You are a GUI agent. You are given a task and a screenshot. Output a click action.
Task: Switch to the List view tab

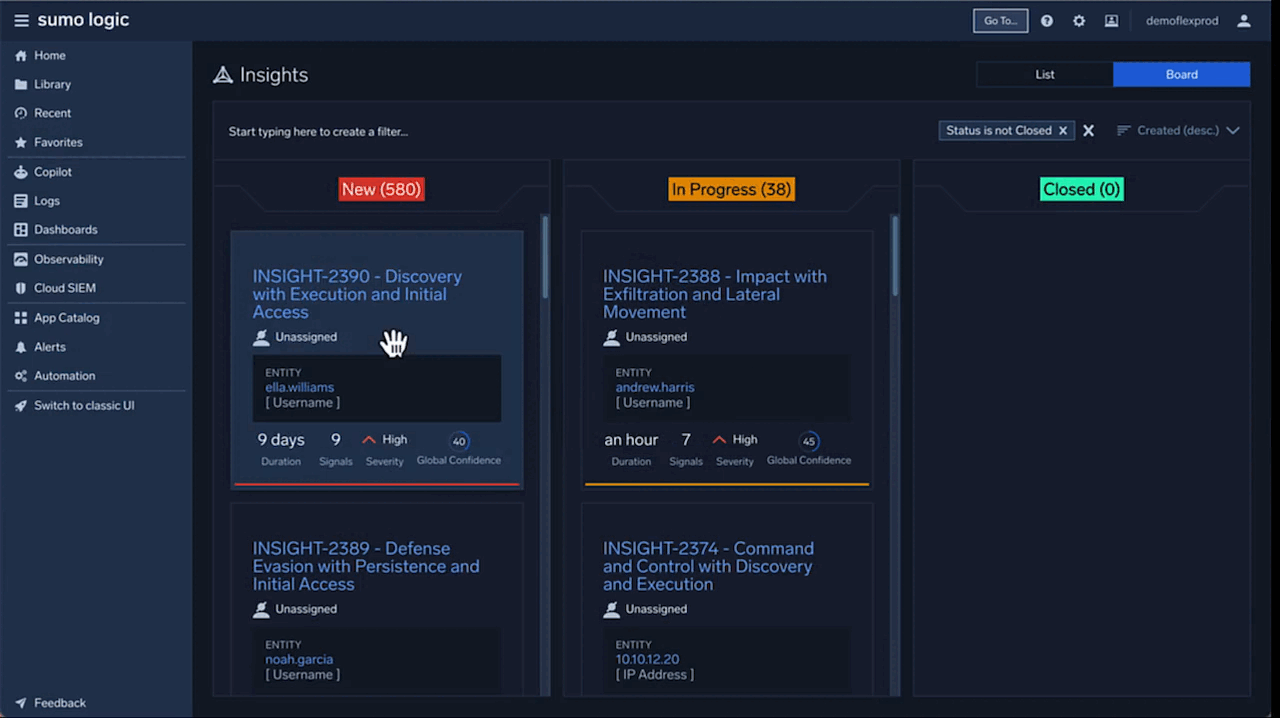(1045, 73)
